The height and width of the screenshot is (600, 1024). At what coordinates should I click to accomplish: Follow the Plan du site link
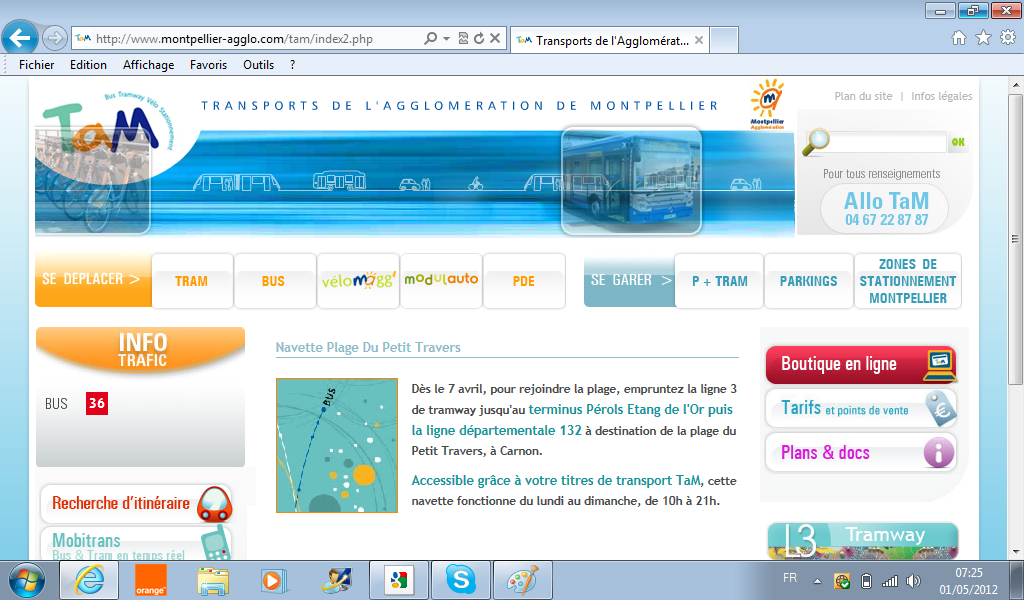(x=863, y=96)
